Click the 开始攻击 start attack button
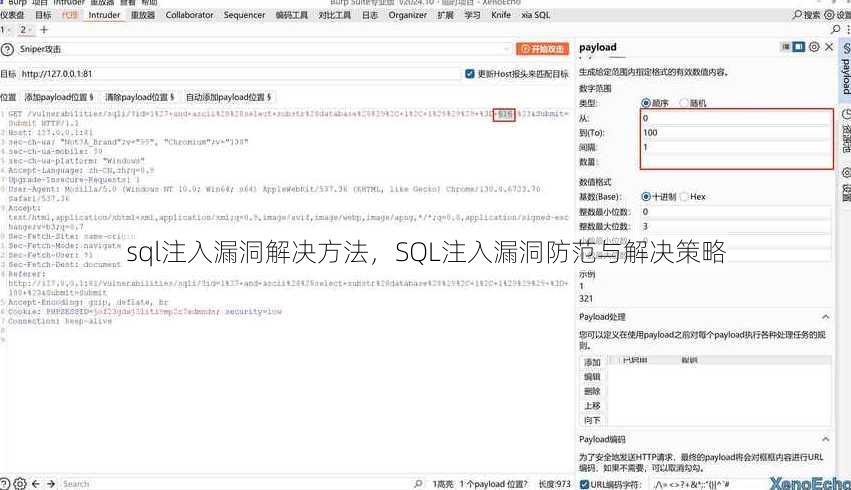Image resolution: width=851 pixels, height=490 pixels. pos(542,49)
